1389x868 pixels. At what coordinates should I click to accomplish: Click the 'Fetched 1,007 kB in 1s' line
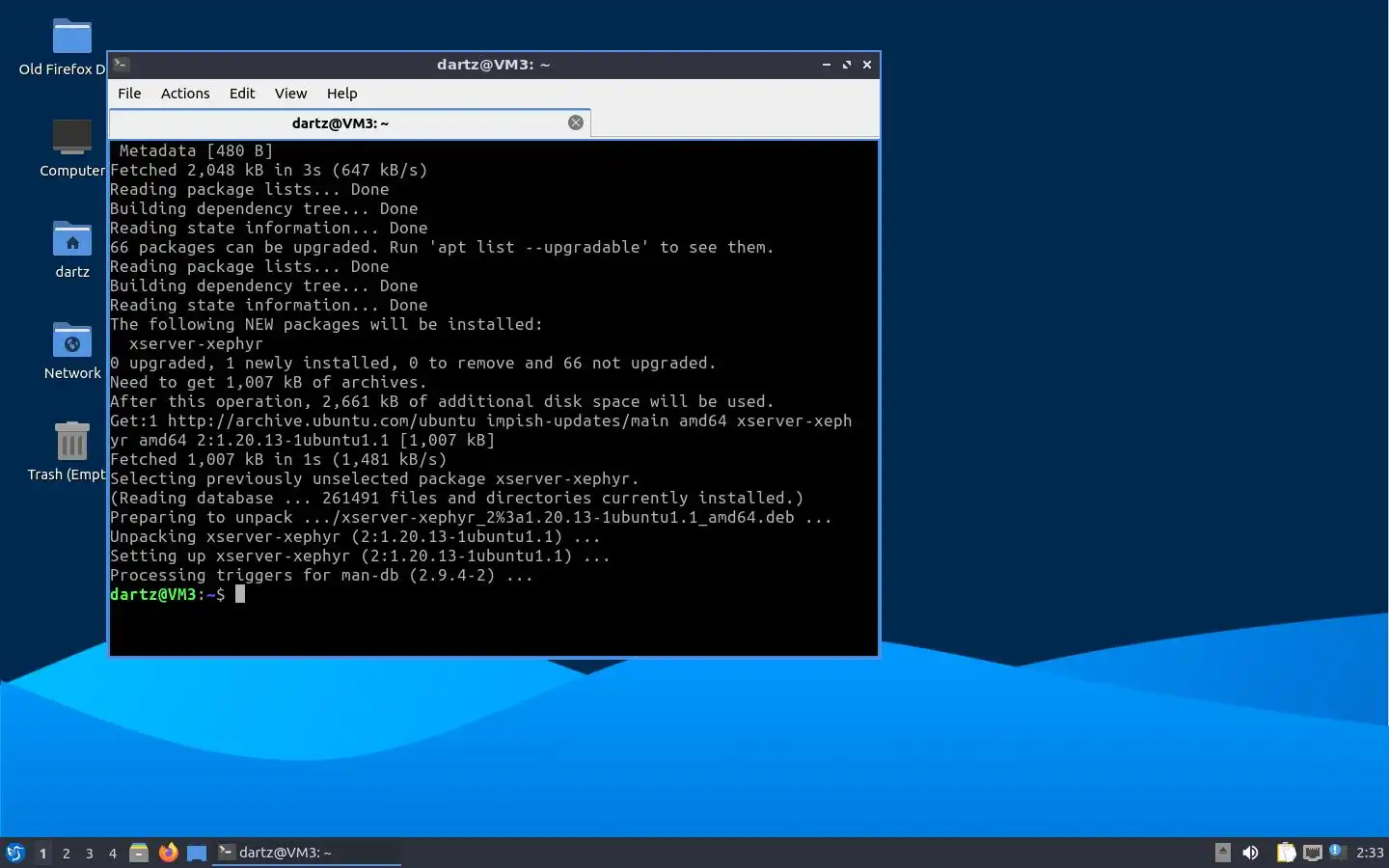coord(278,459)
